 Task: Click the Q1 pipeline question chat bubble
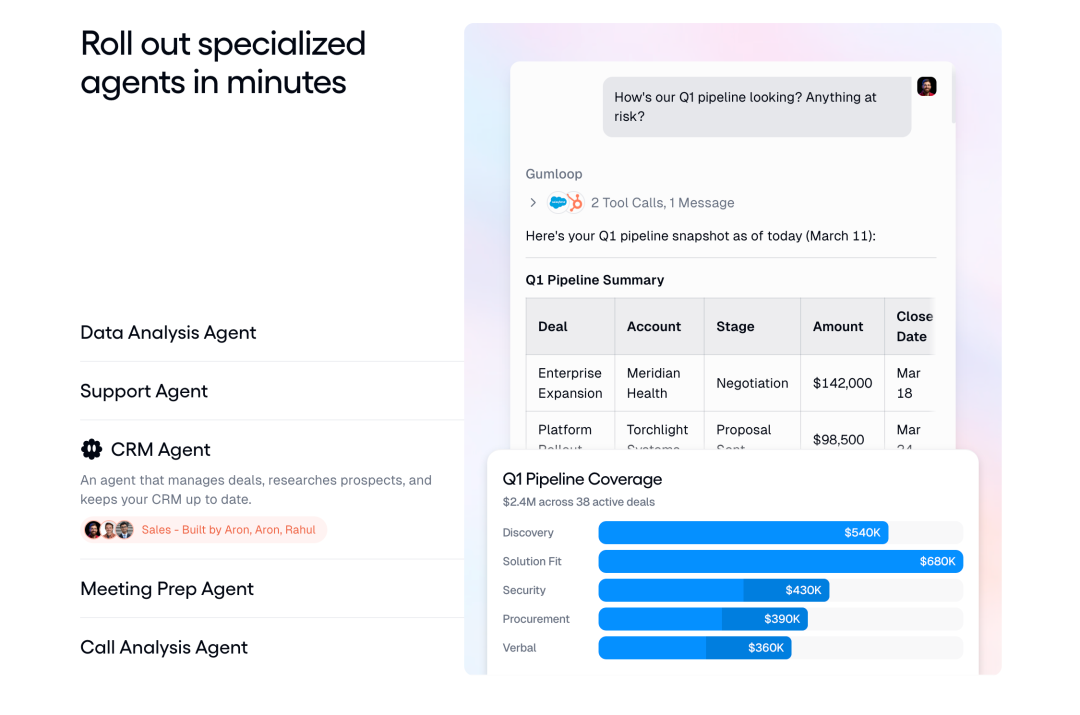(x=757, y=107)
